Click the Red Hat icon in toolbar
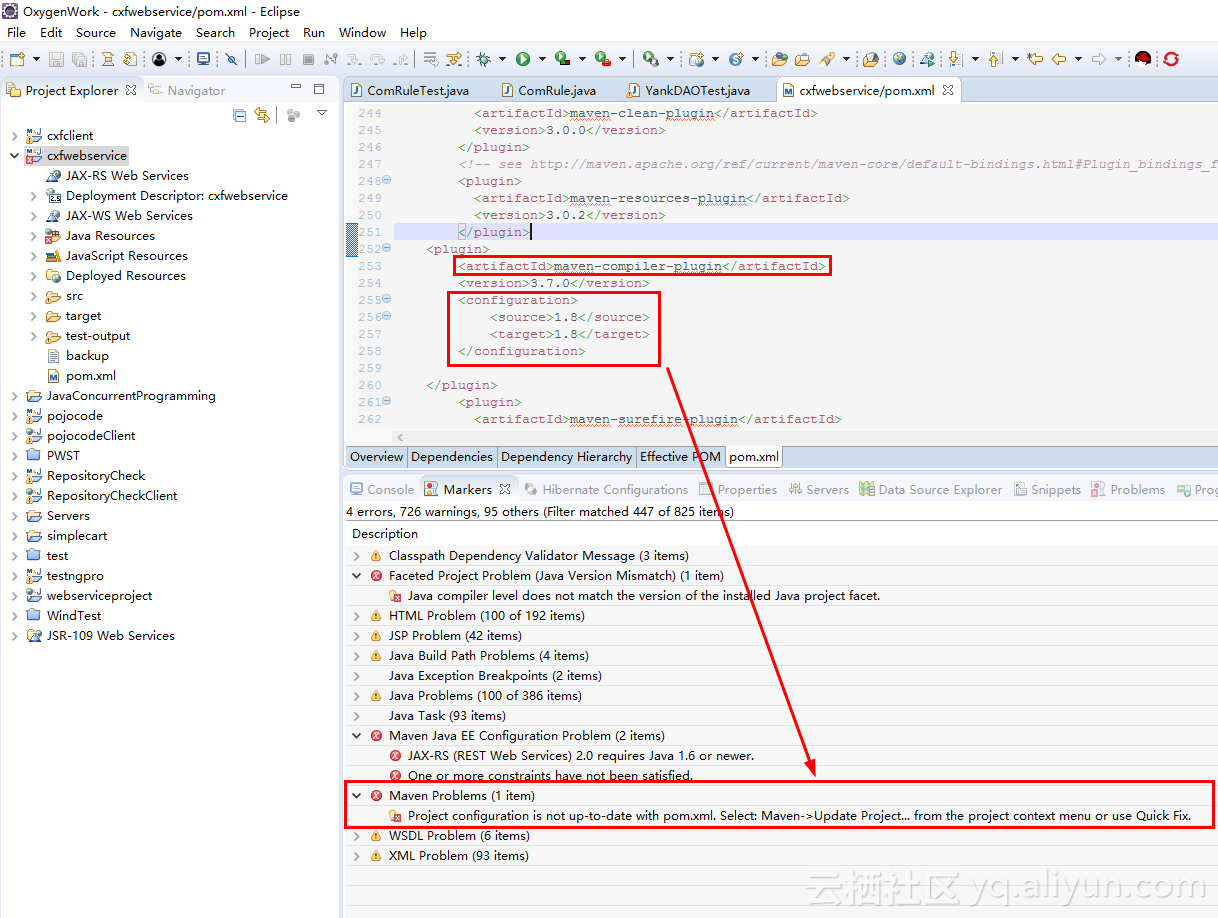 1143,59
